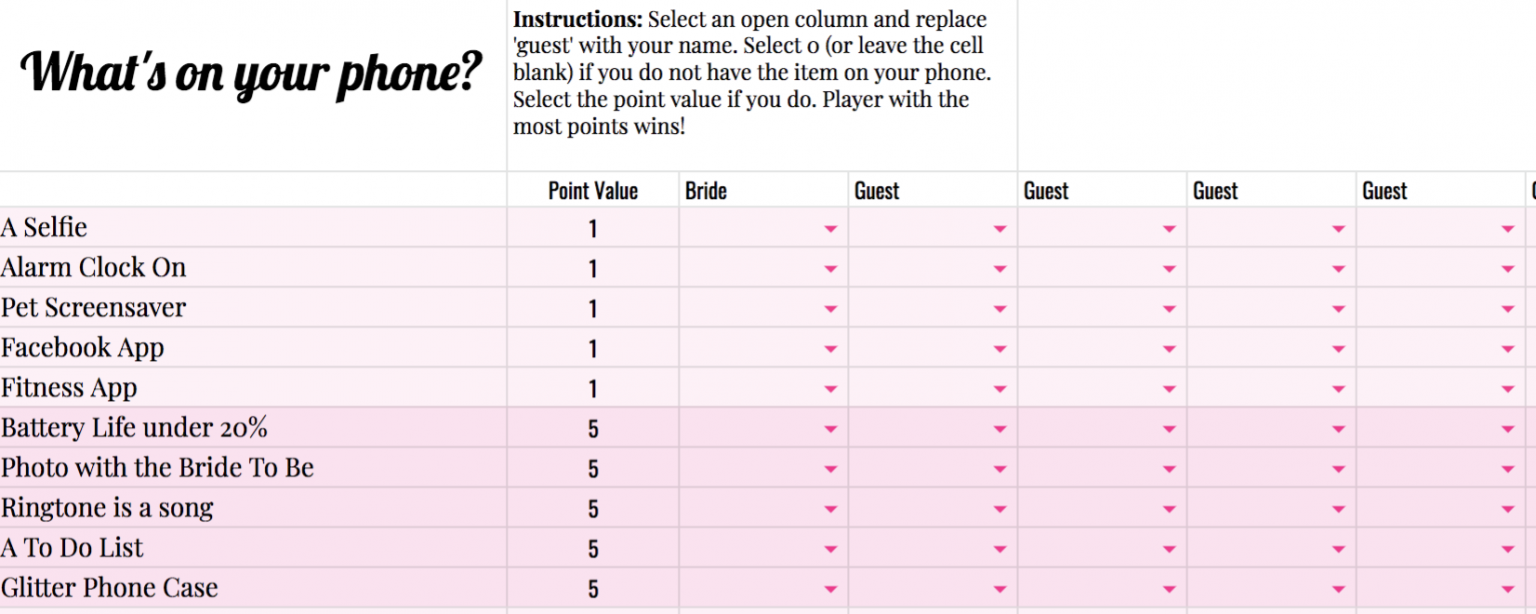The height and width of the screenshot is (614, 1536).
Task: Expand the Alarm Clock On dropdown in first Guest column
Action: (1000, 267)
